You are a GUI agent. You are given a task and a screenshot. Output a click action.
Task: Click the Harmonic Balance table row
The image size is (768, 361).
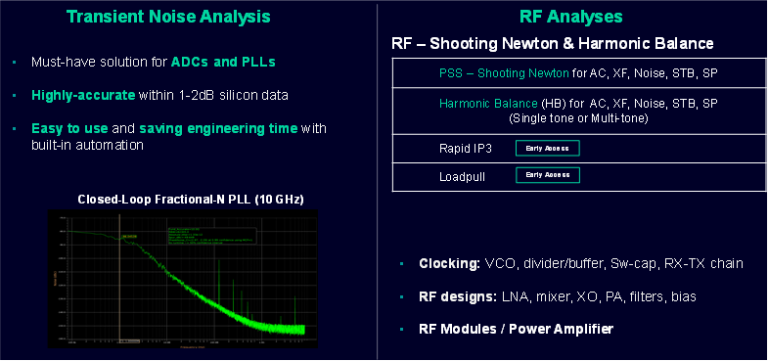[x=578, y=111]
